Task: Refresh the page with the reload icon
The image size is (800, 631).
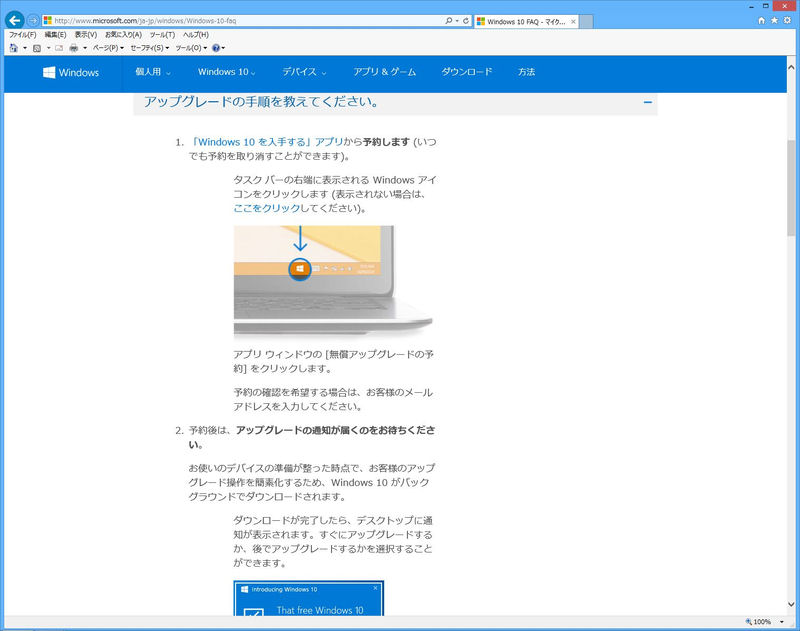Action: (x=466, y=21)
